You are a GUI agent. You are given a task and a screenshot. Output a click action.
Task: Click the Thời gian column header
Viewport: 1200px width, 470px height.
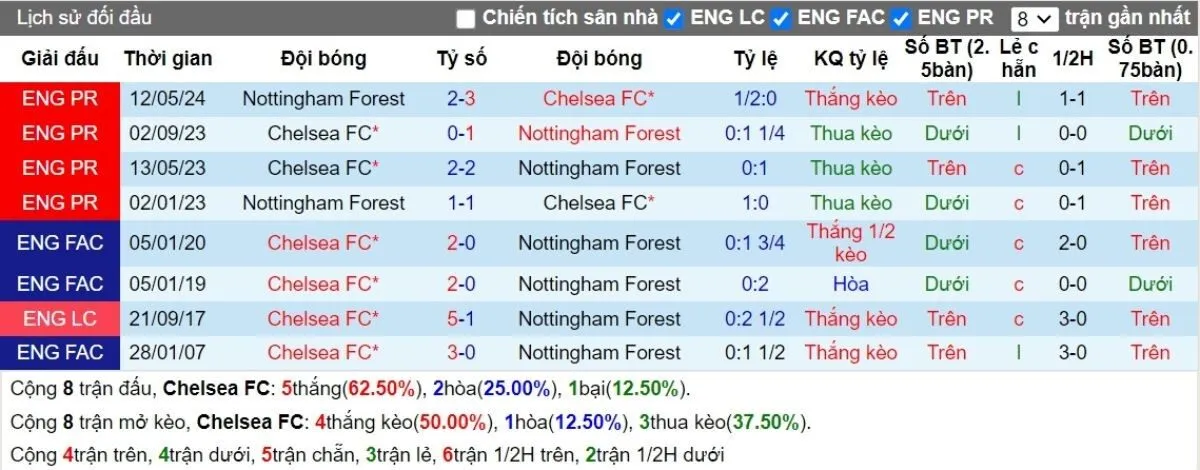coord(168,59)
